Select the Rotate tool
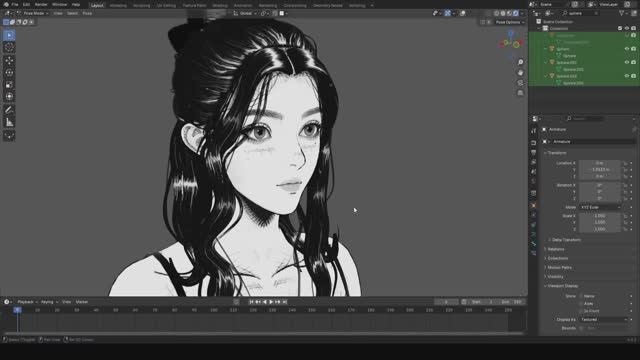Screen dimensions: 640x360 click(x=9, y=73)
